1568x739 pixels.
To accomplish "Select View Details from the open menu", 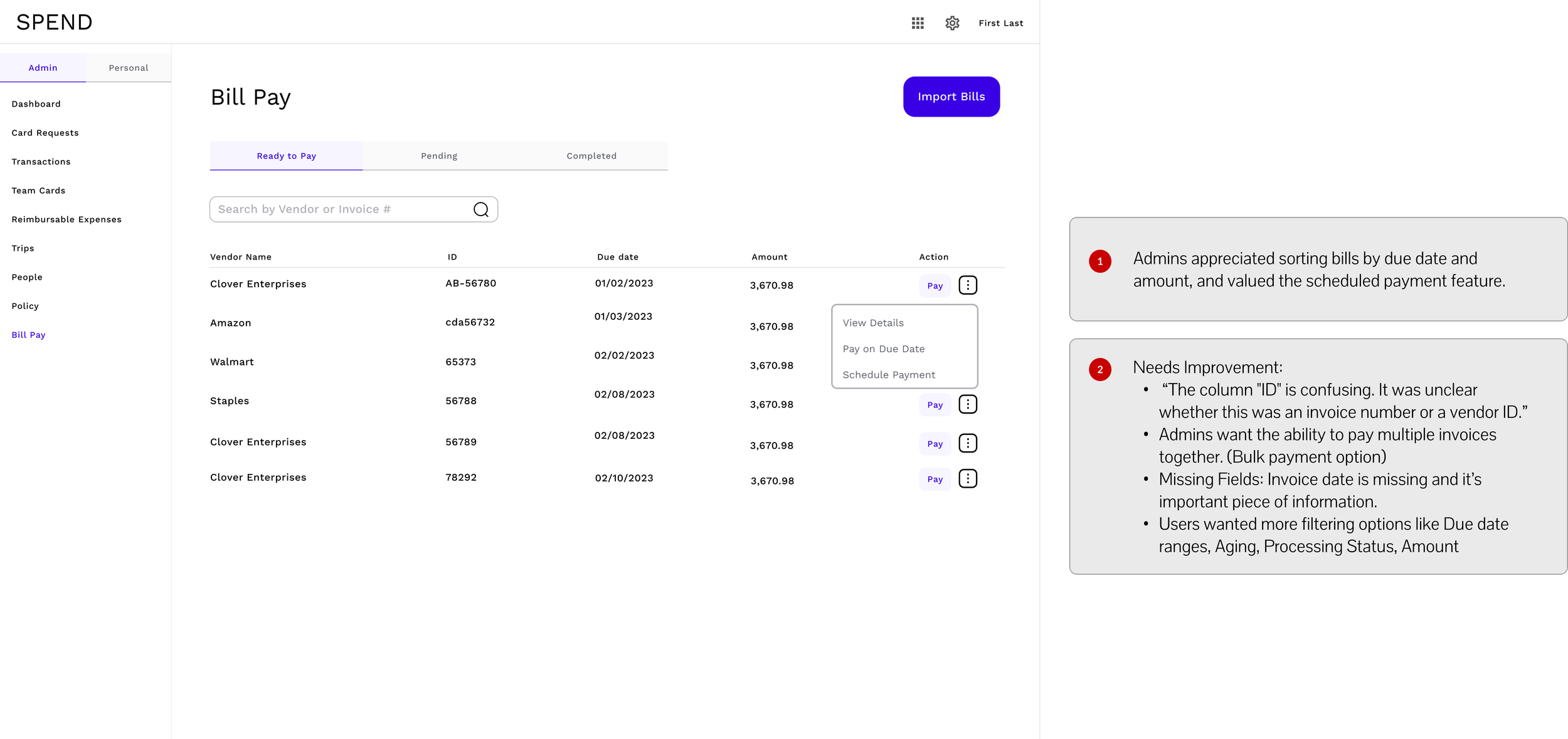I will (x=873, y=323).
